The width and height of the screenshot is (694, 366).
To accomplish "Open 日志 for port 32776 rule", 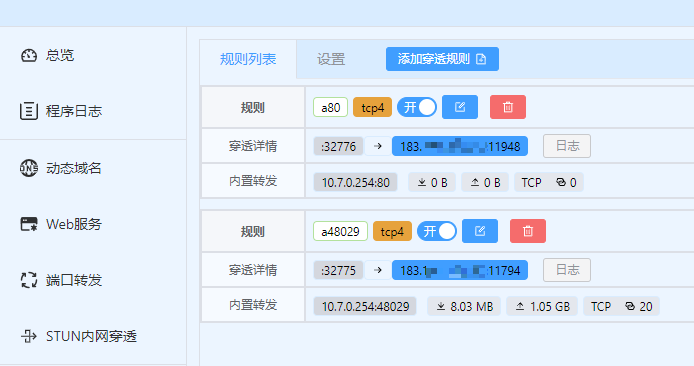I will click(x=567, y=146).
